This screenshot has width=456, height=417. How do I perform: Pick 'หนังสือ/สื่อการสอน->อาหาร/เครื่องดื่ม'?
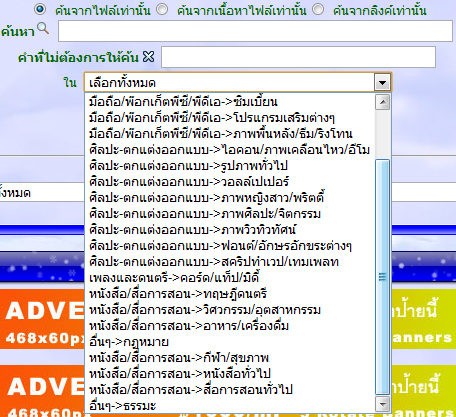[230, 326]
